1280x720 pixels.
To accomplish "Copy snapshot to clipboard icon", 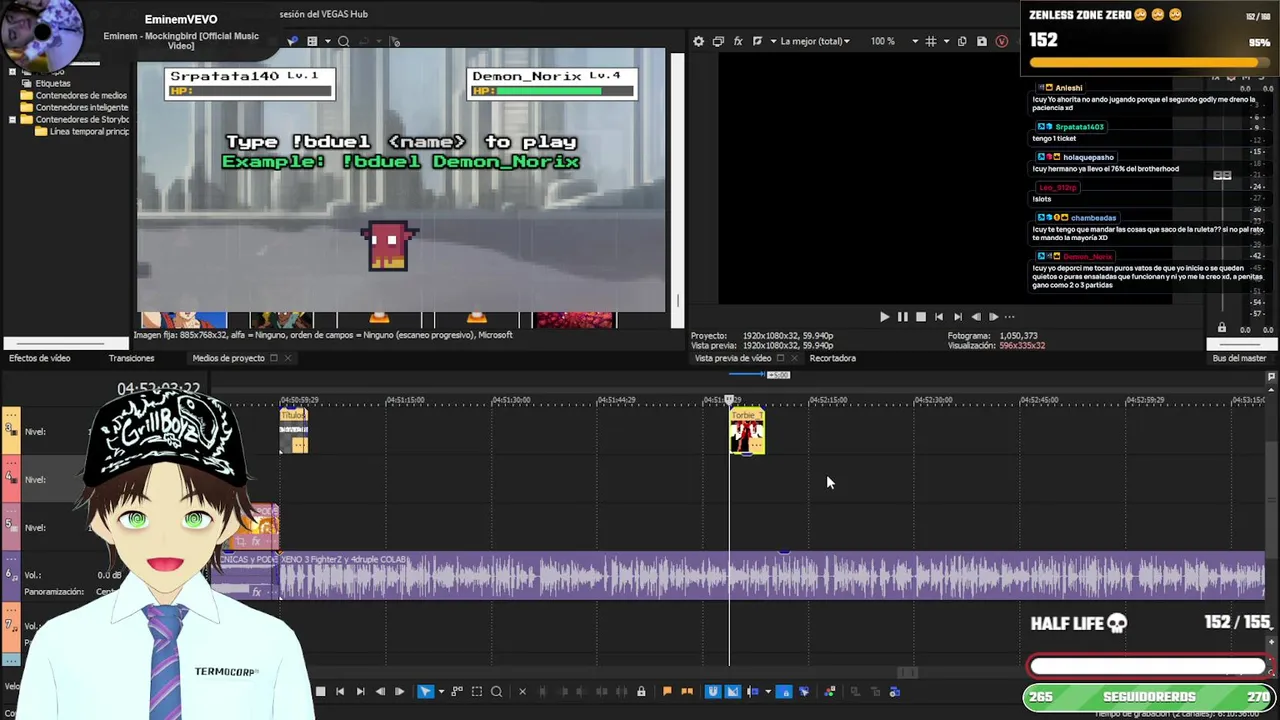I will [962, 41].
